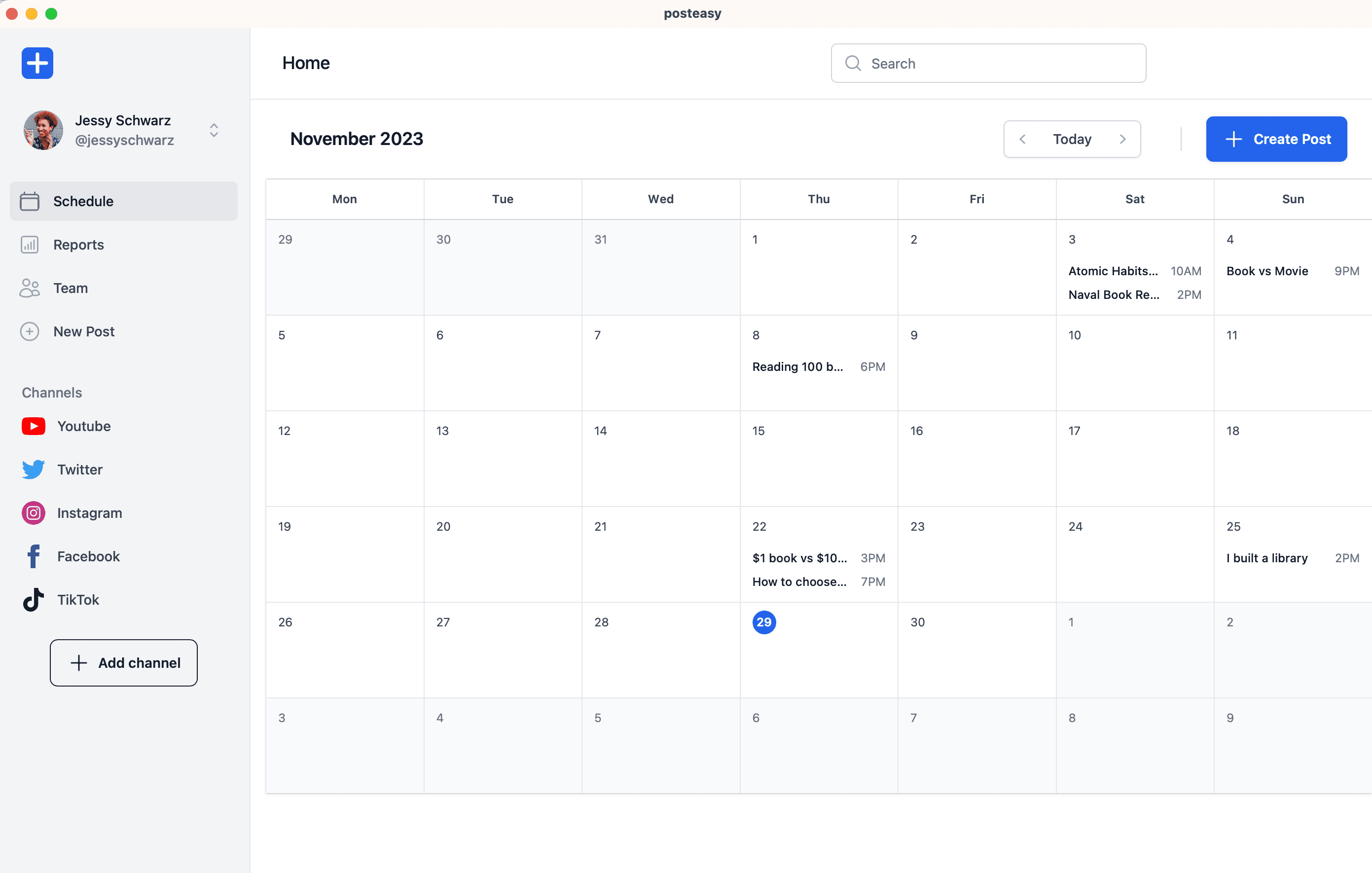The height and width of the screenshot is (873, 1372).
Task: Click the plus icon in Add channel
Action: (78, 663)
